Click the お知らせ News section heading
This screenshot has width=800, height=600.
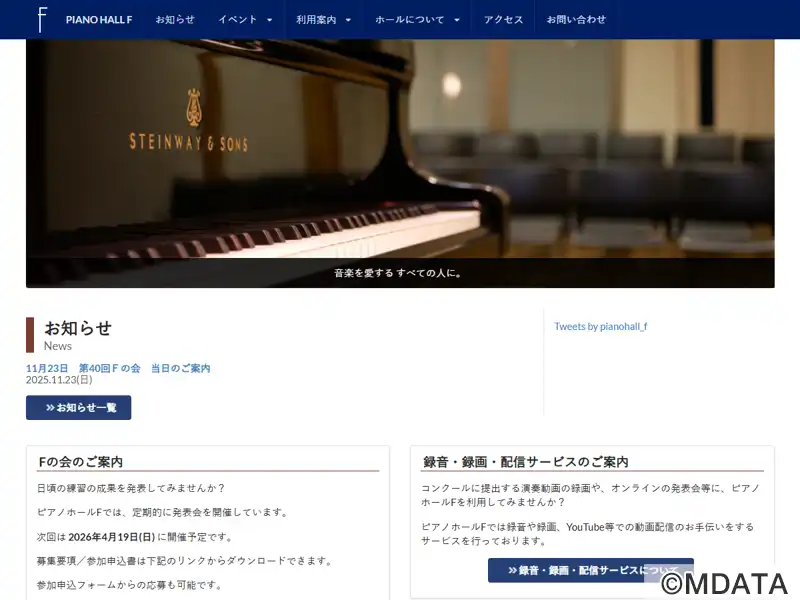78,335
